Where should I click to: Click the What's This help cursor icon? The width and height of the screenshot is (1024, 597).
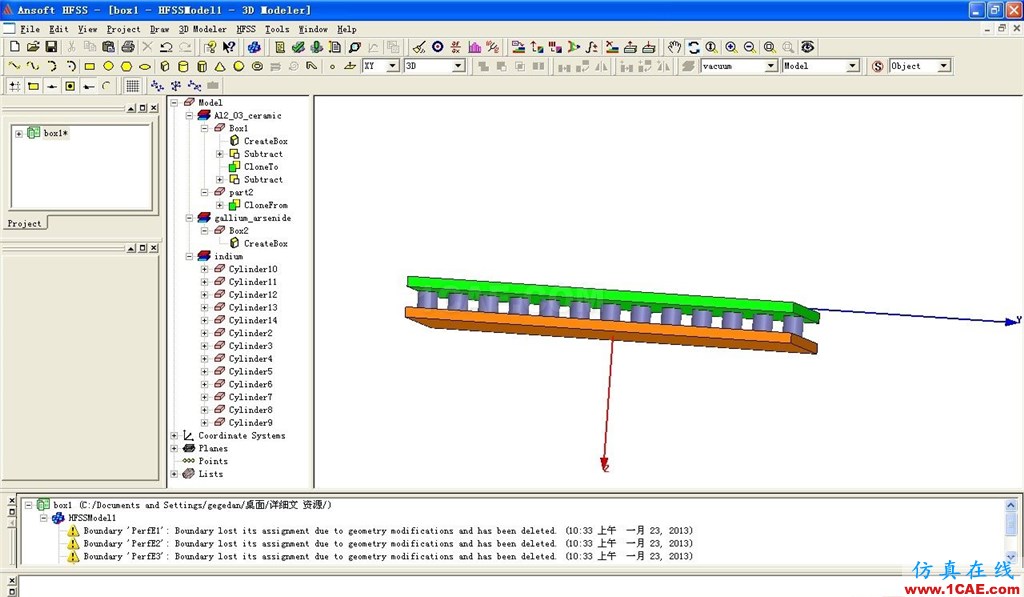point(229,47)
